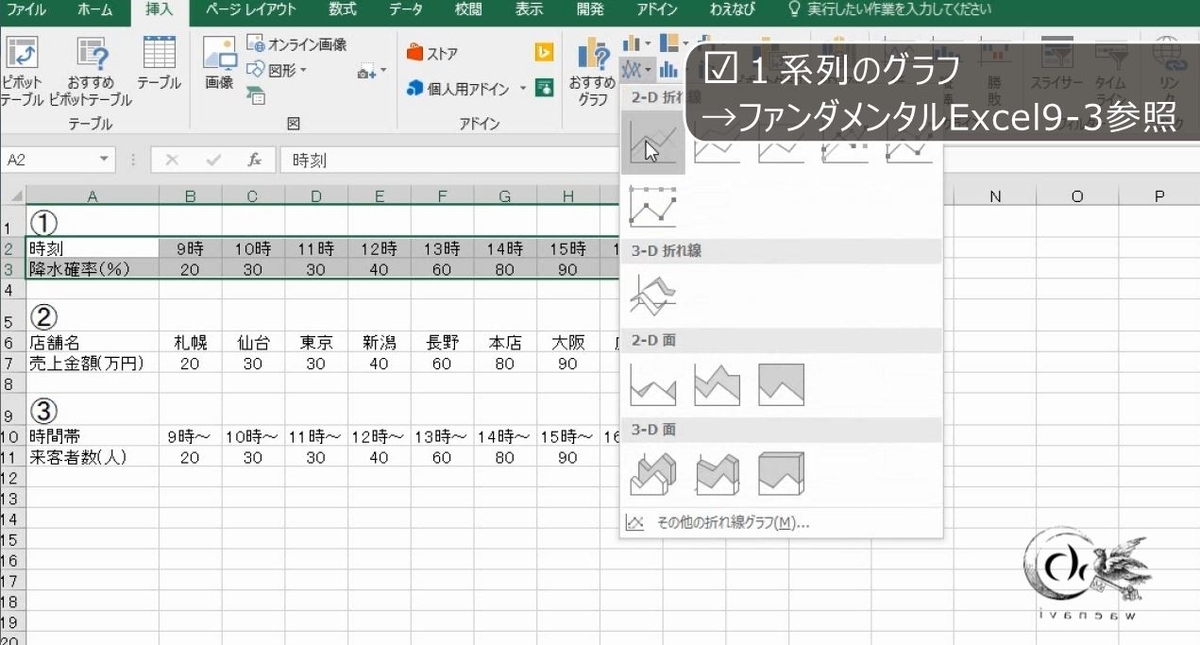
Task: Select the basic 2-D area chart
Action: [x=652, y=384]
